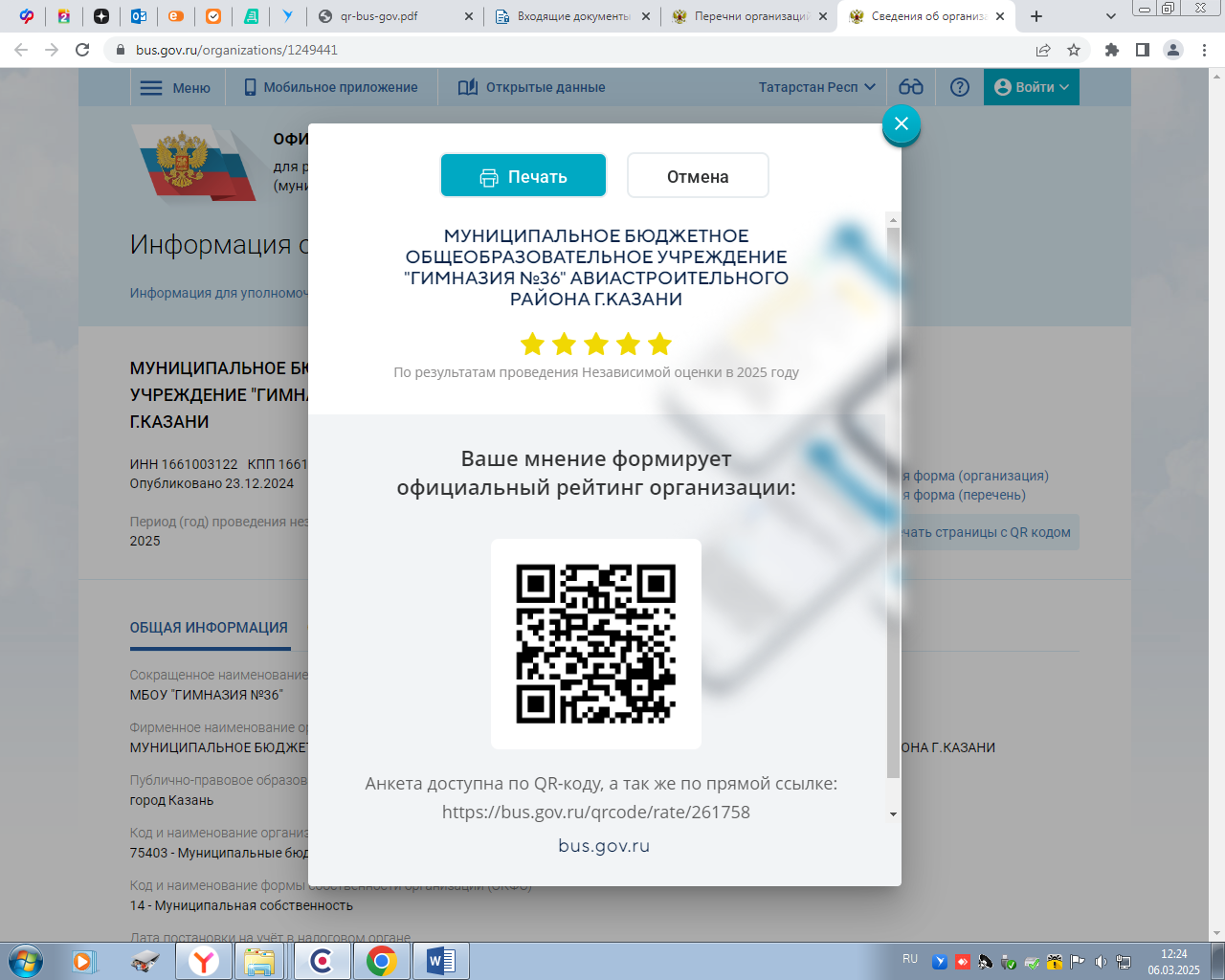The image size is (1225, 980).
Task: Open the help question mark icon
Action: click(960, 87)
